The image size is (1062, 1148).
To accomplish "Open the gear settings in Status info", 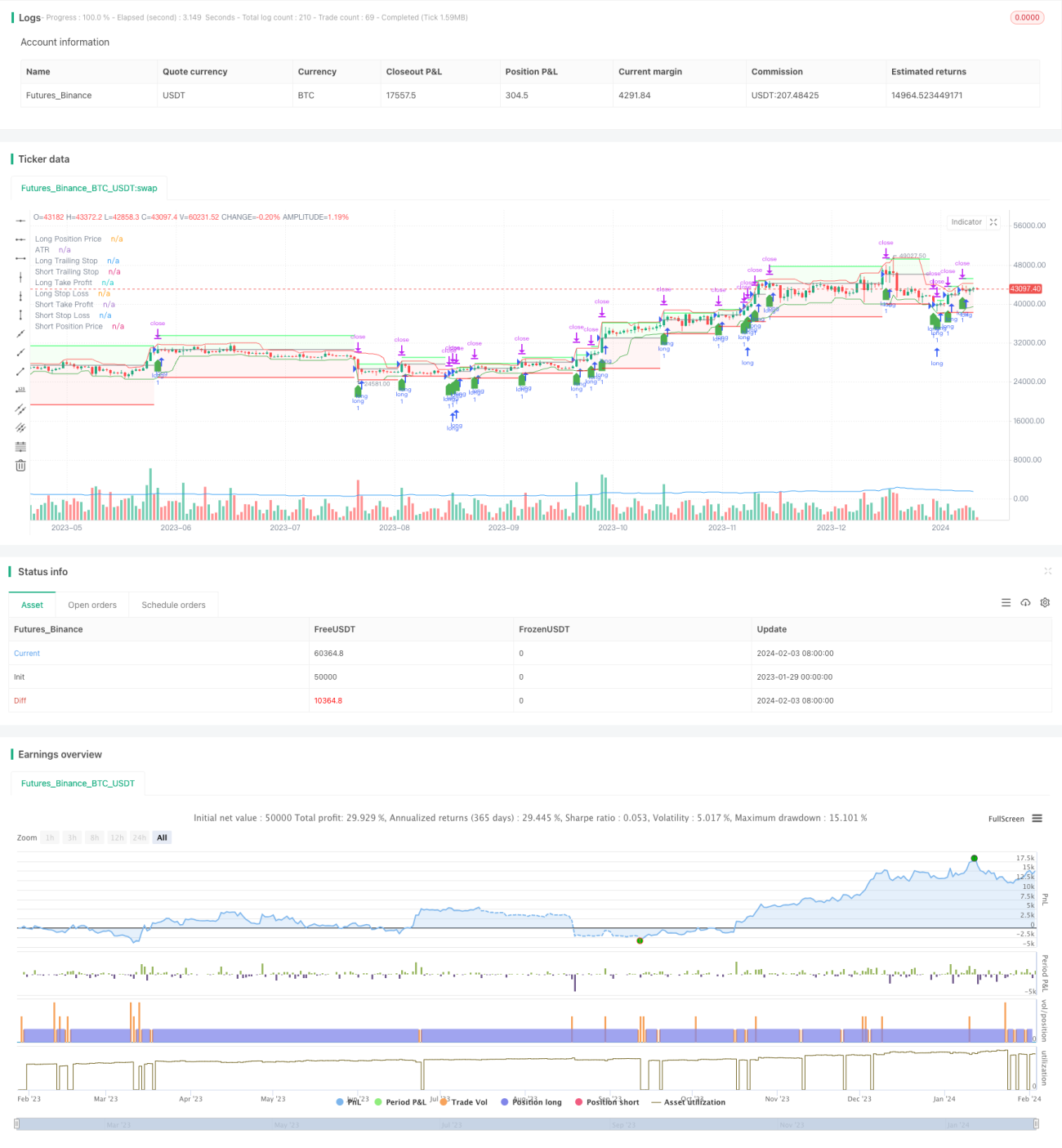I will click(1045, 603).
